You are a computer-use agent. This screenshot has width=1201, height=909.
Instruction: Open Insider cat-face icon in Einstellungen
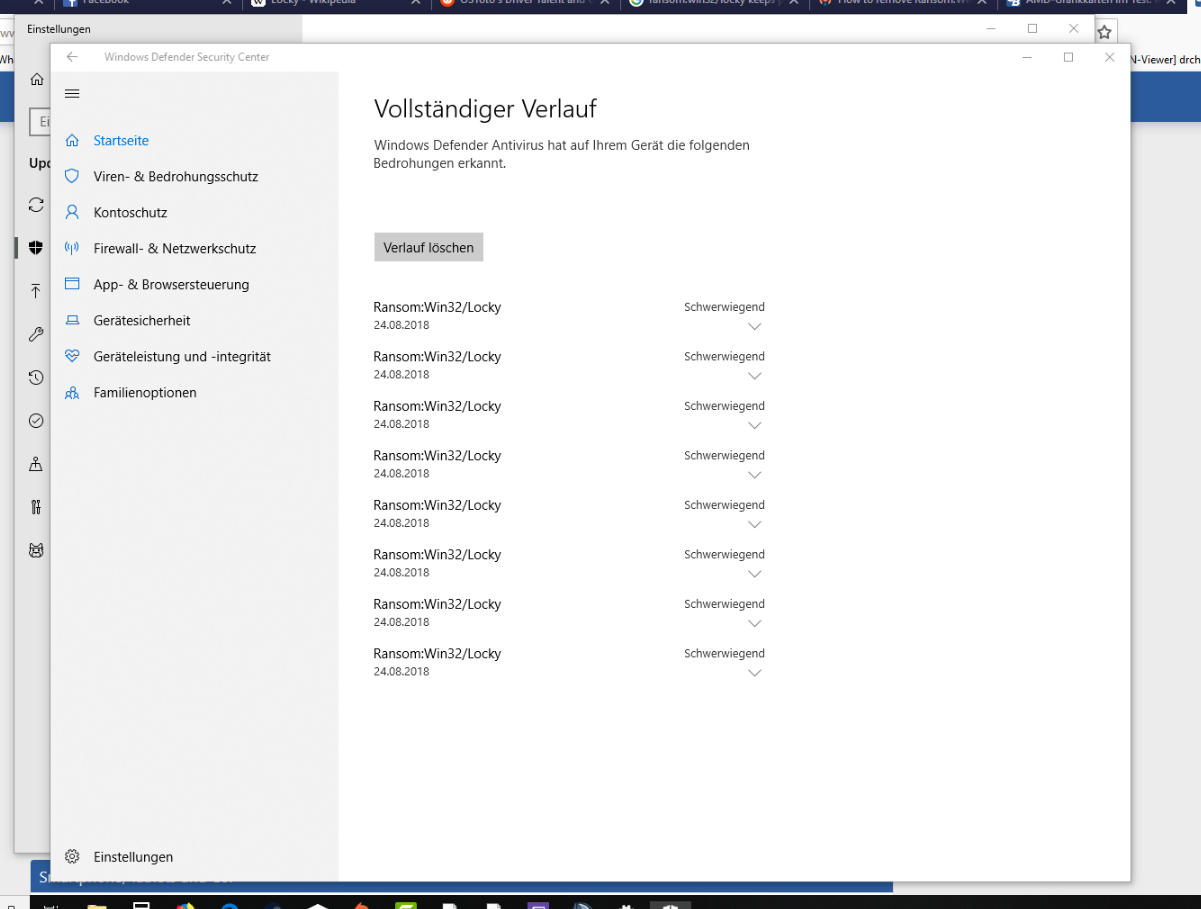coord(36,550)
